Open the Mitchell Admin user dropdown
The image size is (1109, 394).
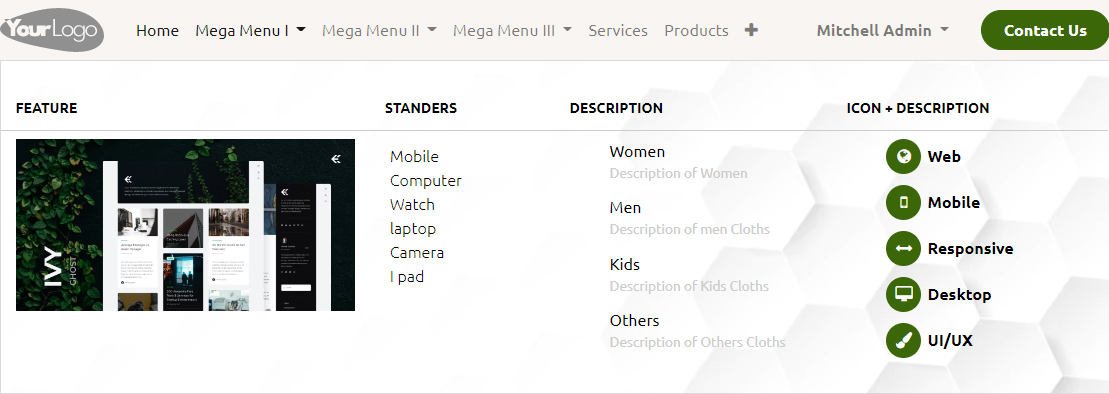tap(882, 30)
